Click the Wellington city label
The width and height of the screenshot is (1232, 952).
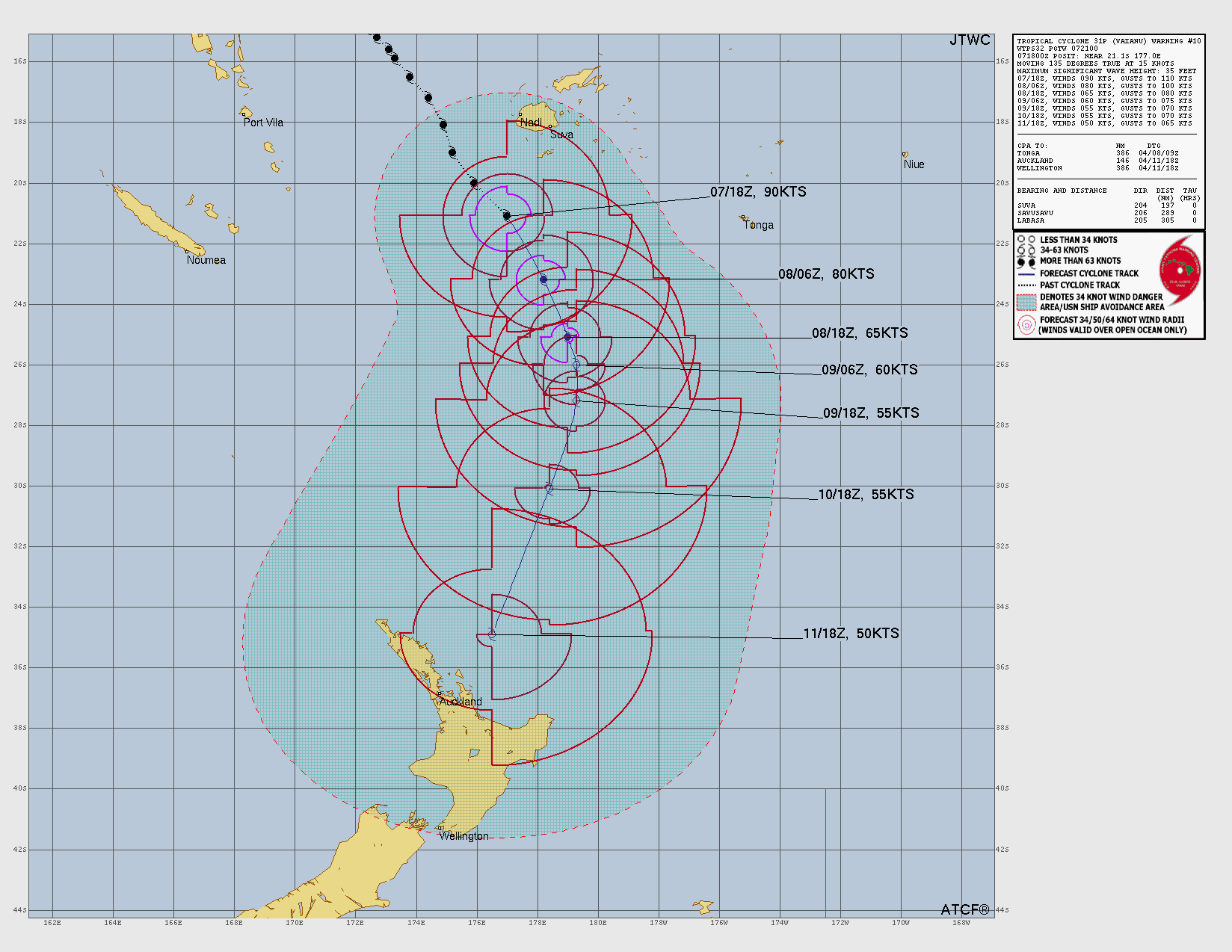click(x=463, y=836)
